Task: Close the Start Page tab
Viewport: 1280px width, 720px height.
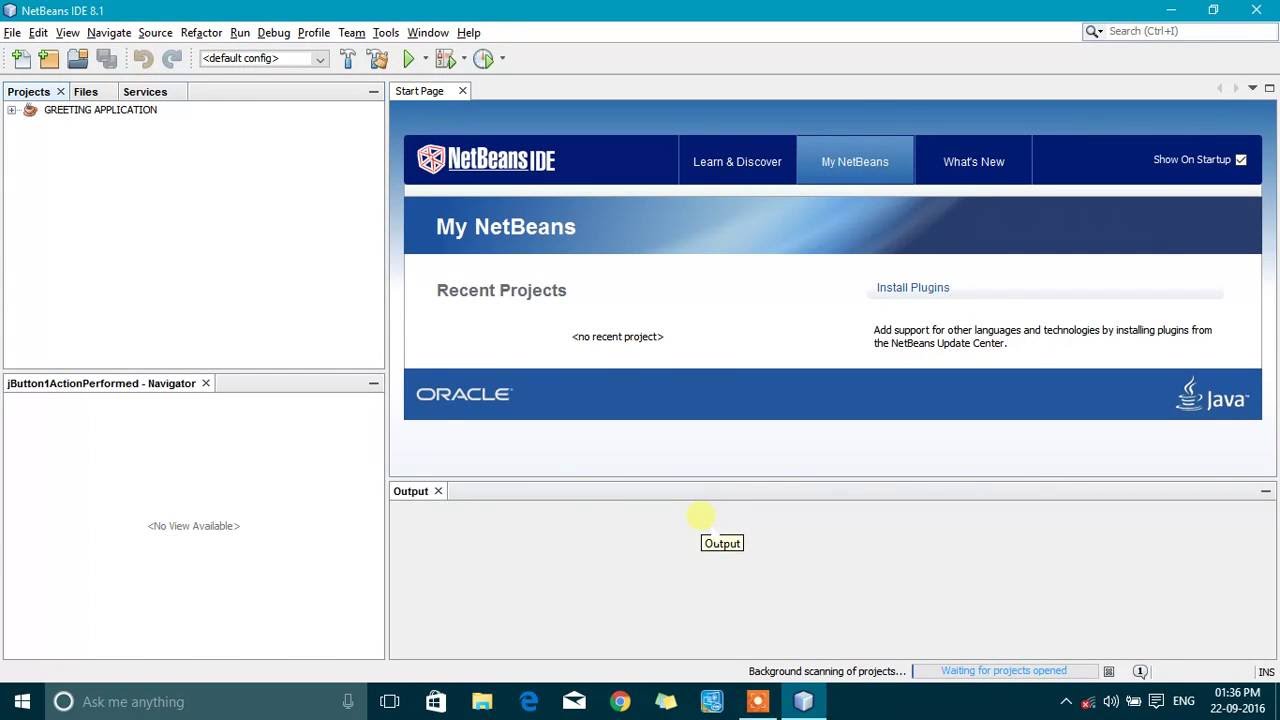Action: (x=462, y=91)
